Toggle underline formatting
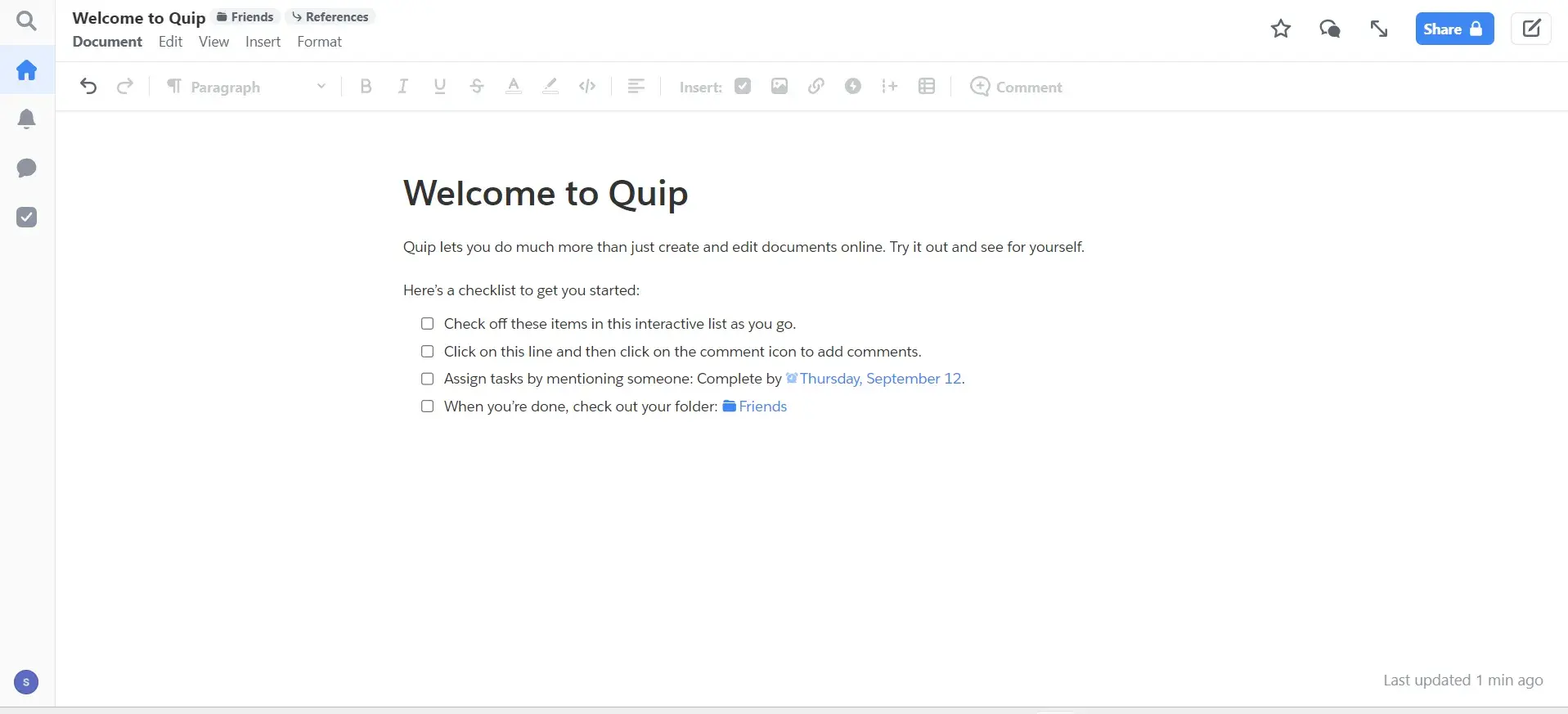This screenshot has height=714, width=1568. (440, 87)
